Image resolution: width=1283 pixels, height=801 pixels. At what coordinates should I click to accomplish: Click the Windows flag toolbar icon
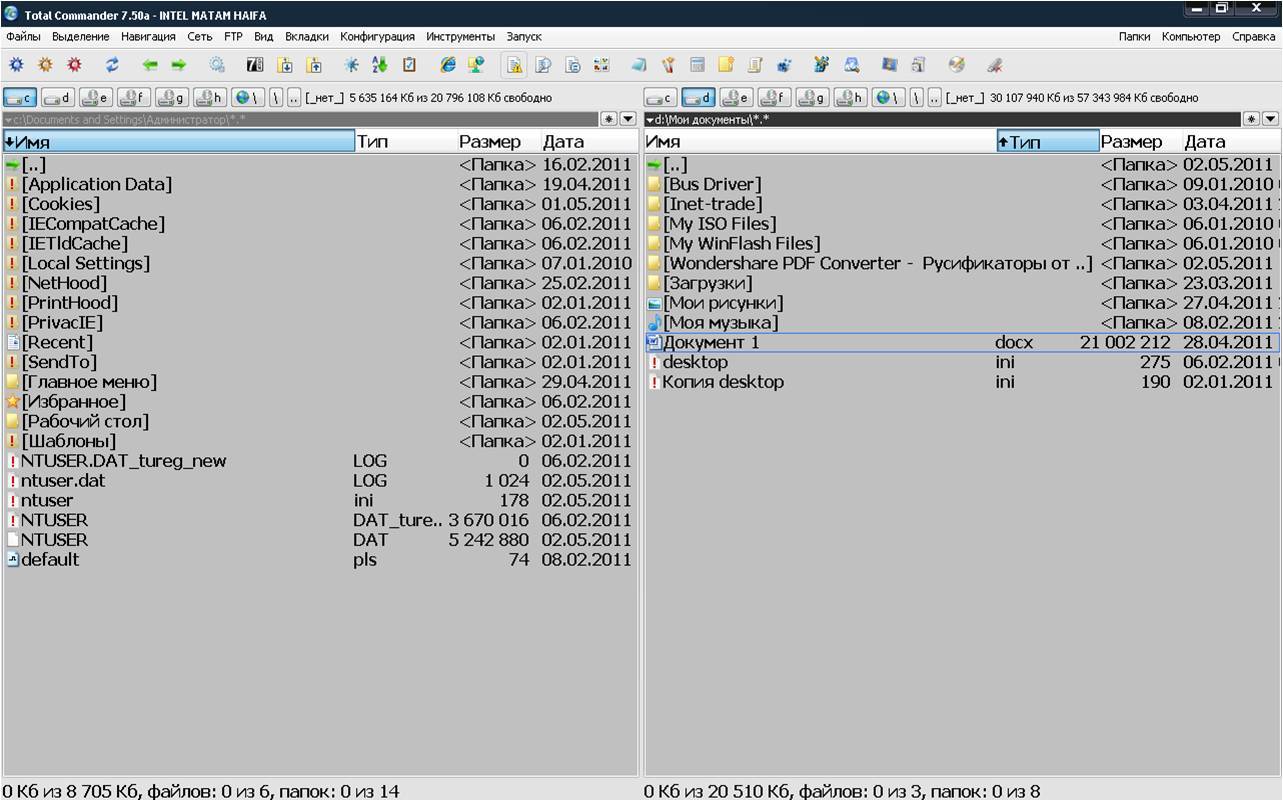889,65
